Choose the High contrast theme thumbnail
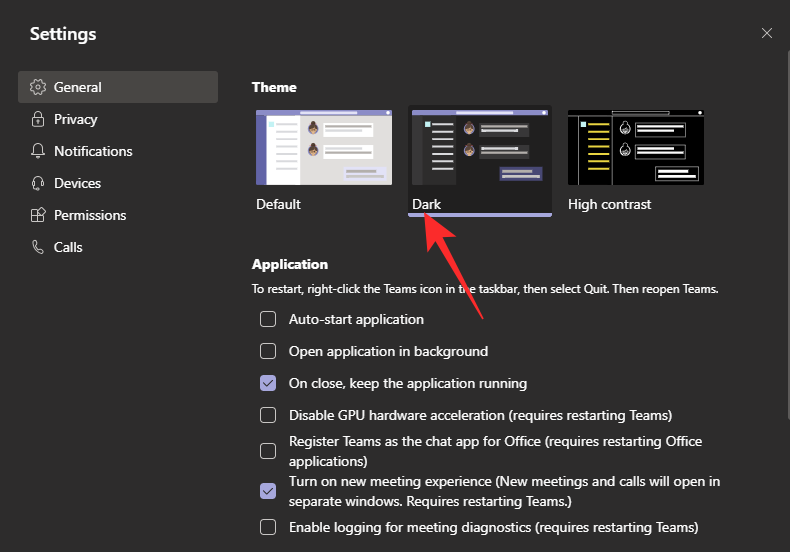 pyautogui.click(x=635, y=148)
